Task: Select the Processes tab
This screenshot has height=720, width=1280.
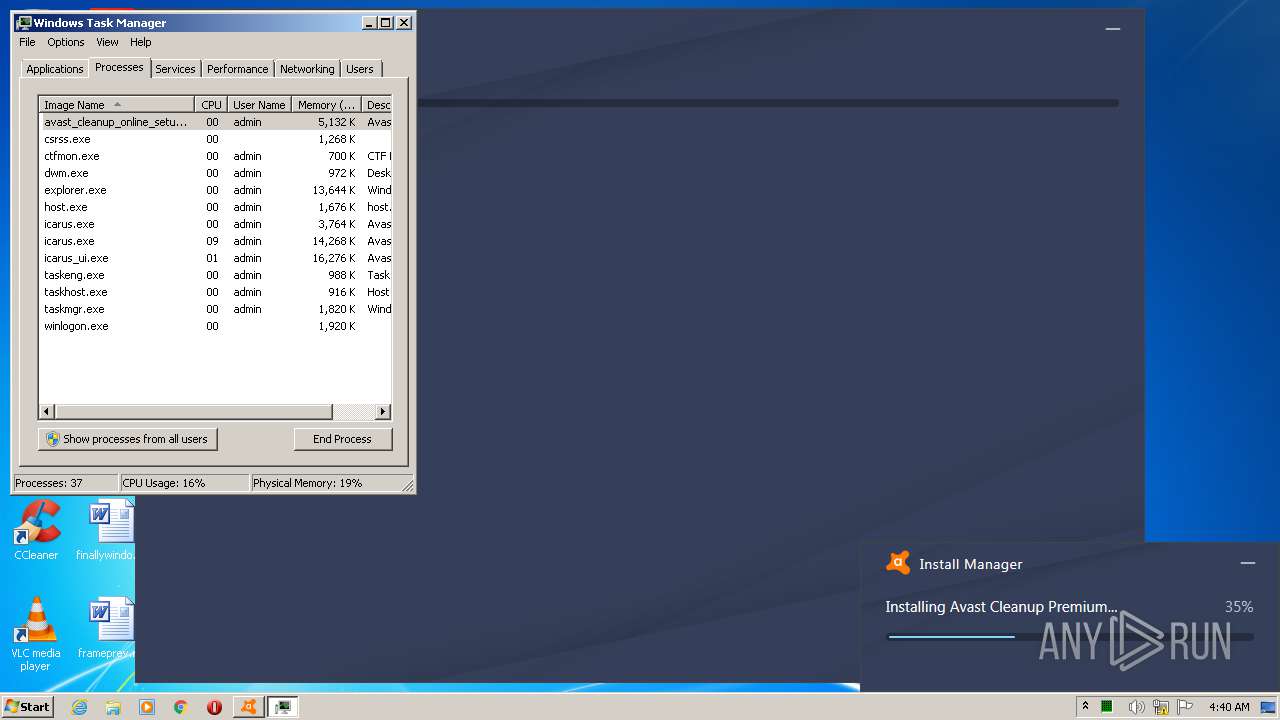Action: click(x=119, y=67)
